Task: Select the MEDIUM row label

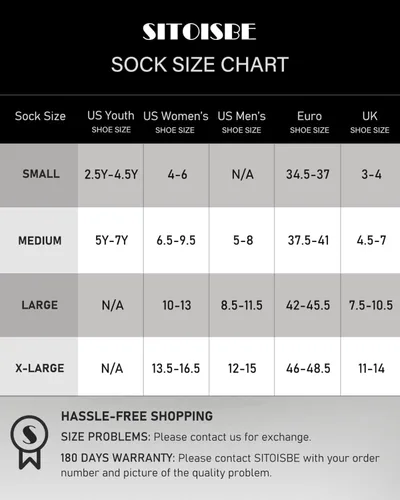Action: tap(40, 240)
